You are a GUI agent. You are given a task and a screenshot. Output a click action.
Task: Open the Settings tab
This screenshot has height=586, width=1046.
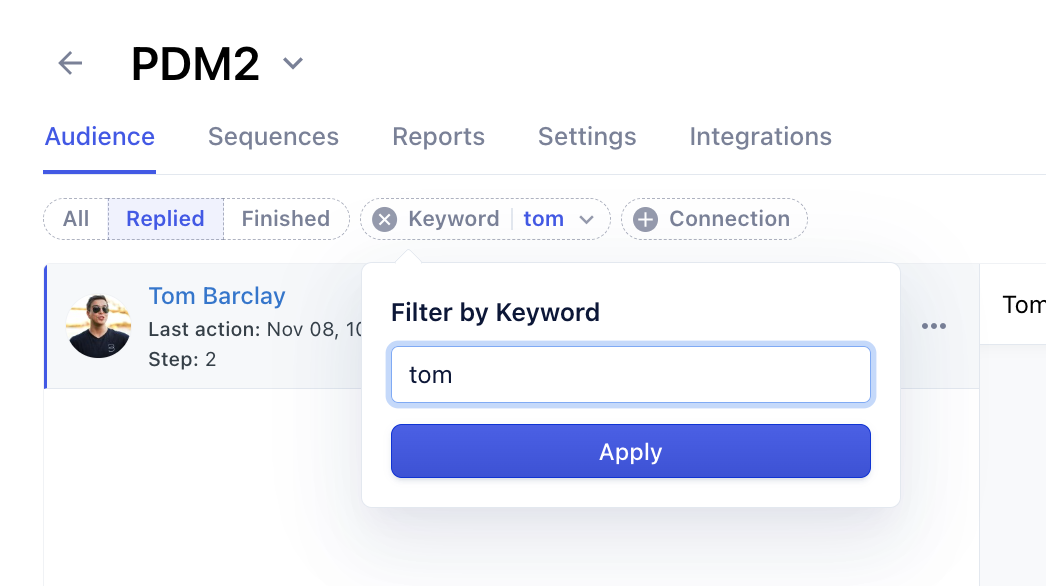tap(587, 136)
